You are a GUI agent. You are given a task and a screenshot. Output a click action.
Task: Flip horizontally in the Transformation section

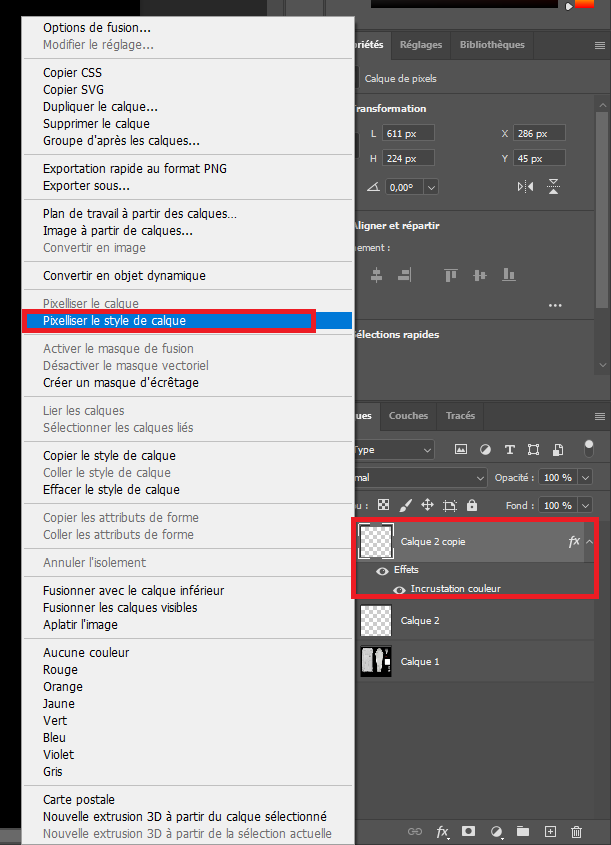pos(526,187)
